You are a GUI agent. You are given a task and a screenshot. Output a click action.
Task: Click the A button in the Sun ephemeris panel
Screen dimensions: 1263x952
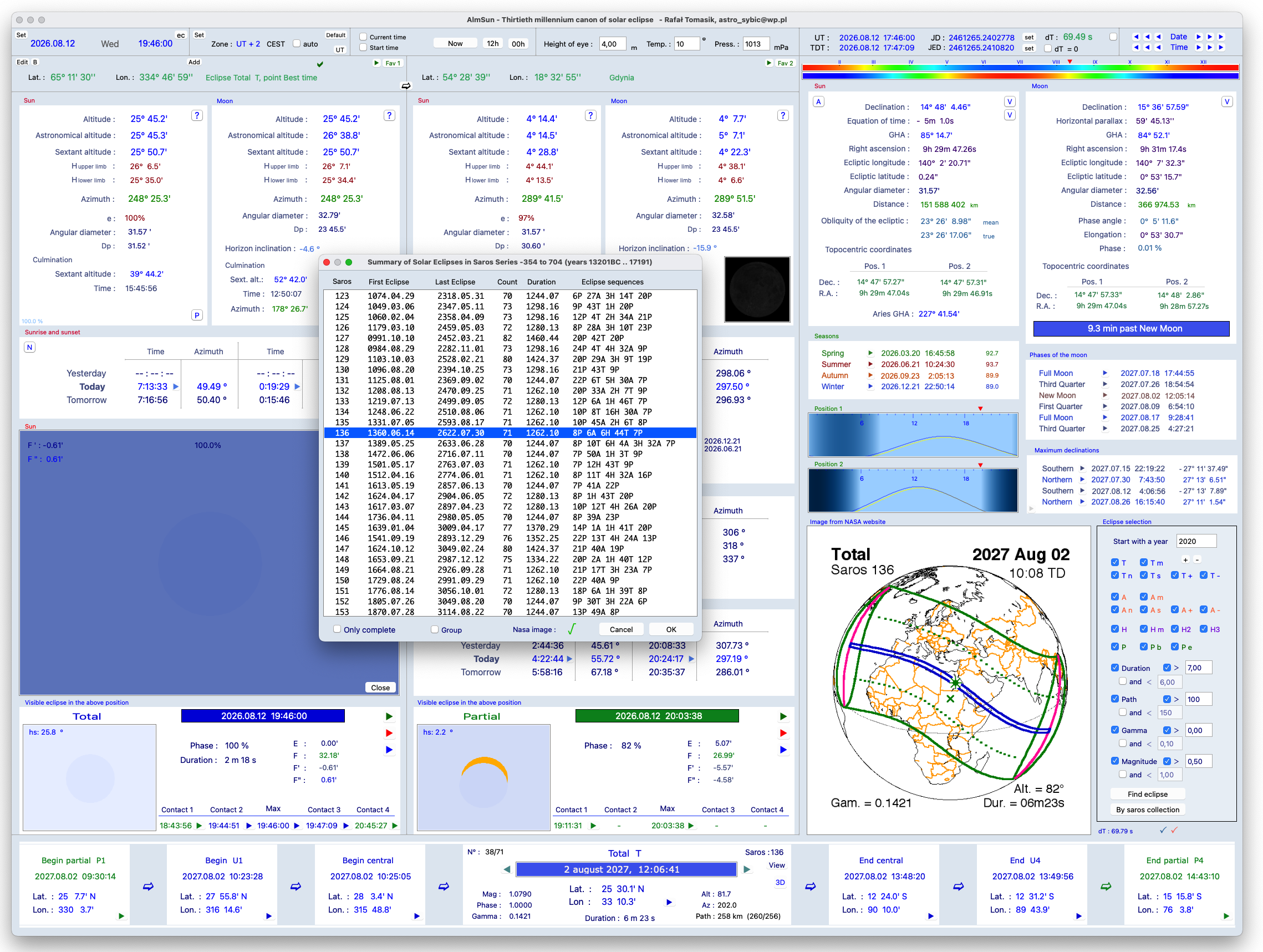pyautogui.click(x=819, y=101)
